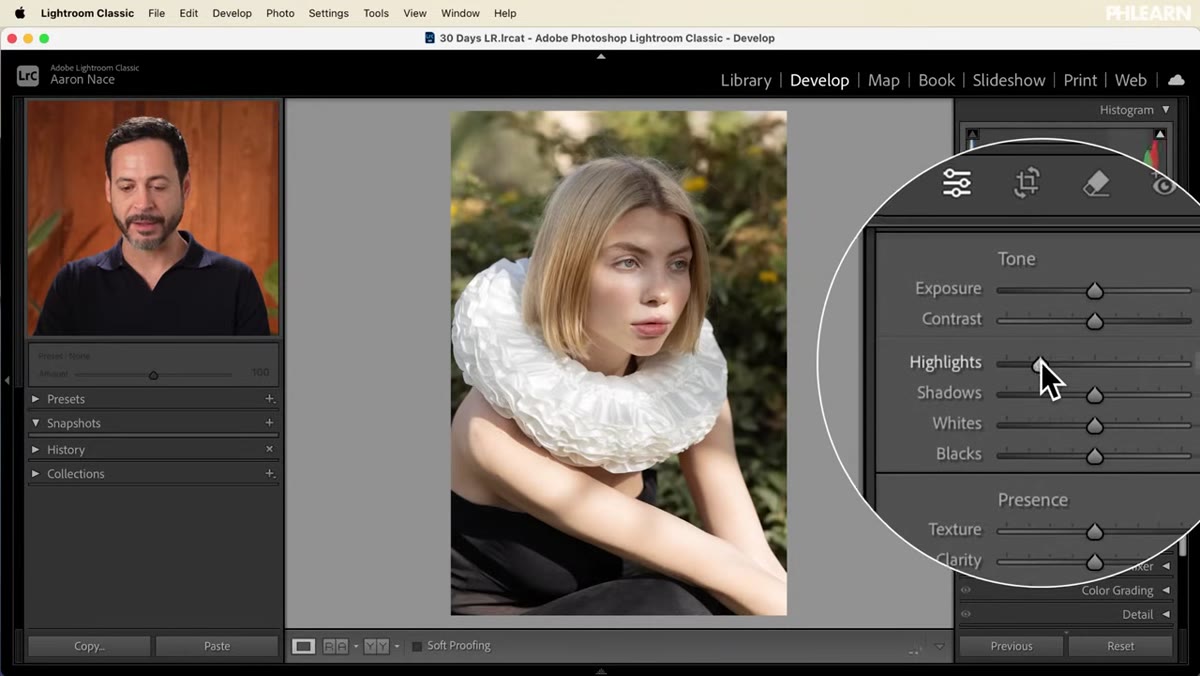1200x676 pixels.
Task: Hide the top module picker panel
Action: [x=601, y=57]
